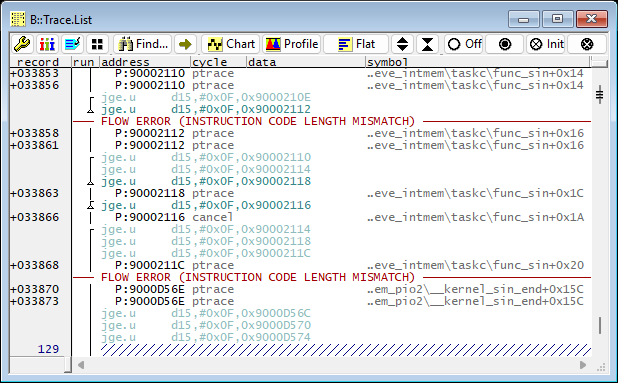Click the cancel cycle entry
This screenshot has width=619, height=383.
[212, 217]
